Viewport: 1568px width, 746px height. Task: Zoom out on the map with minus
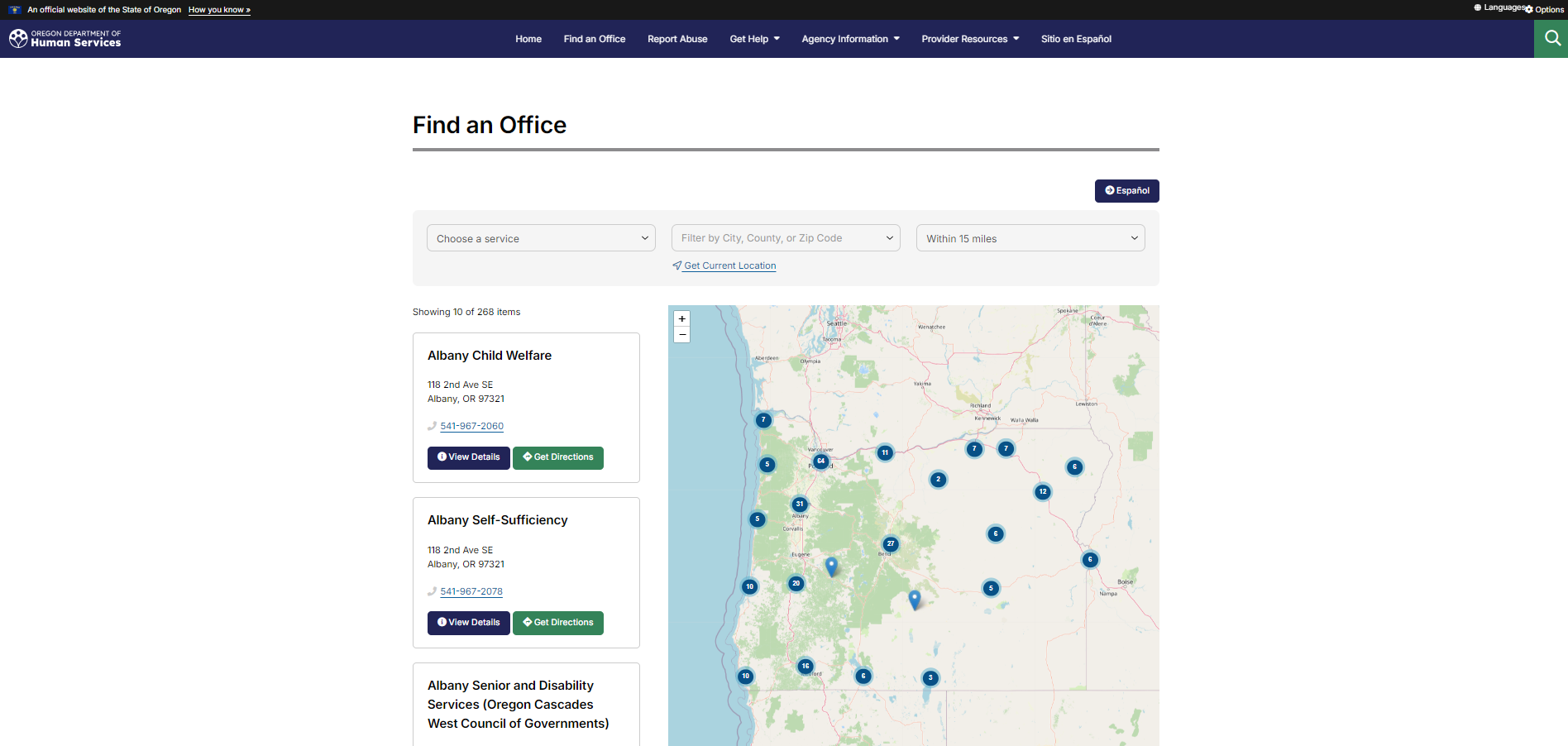[x=682, y=334]
